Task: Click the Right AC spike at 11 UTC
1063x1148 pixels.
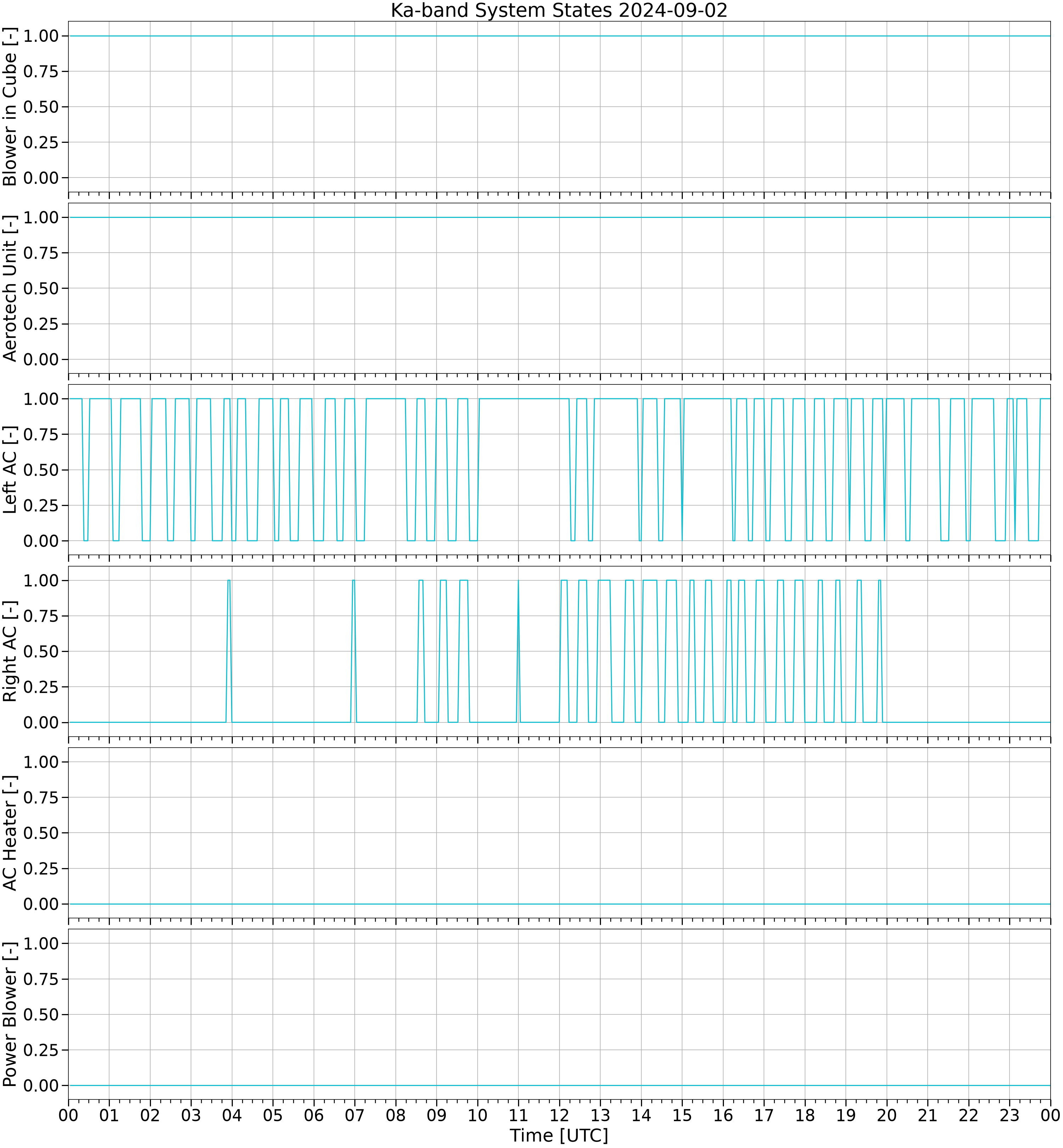Action: 518,651
